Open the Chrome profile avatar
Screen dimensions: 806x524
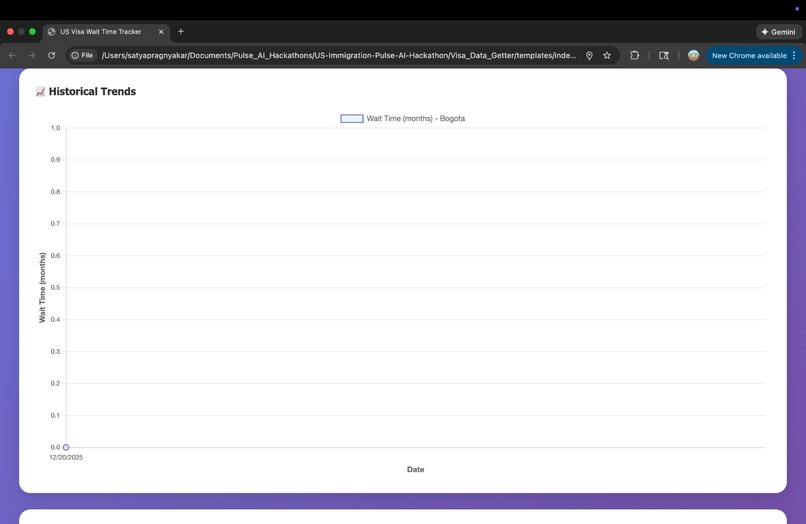click(x=693, y=56)
